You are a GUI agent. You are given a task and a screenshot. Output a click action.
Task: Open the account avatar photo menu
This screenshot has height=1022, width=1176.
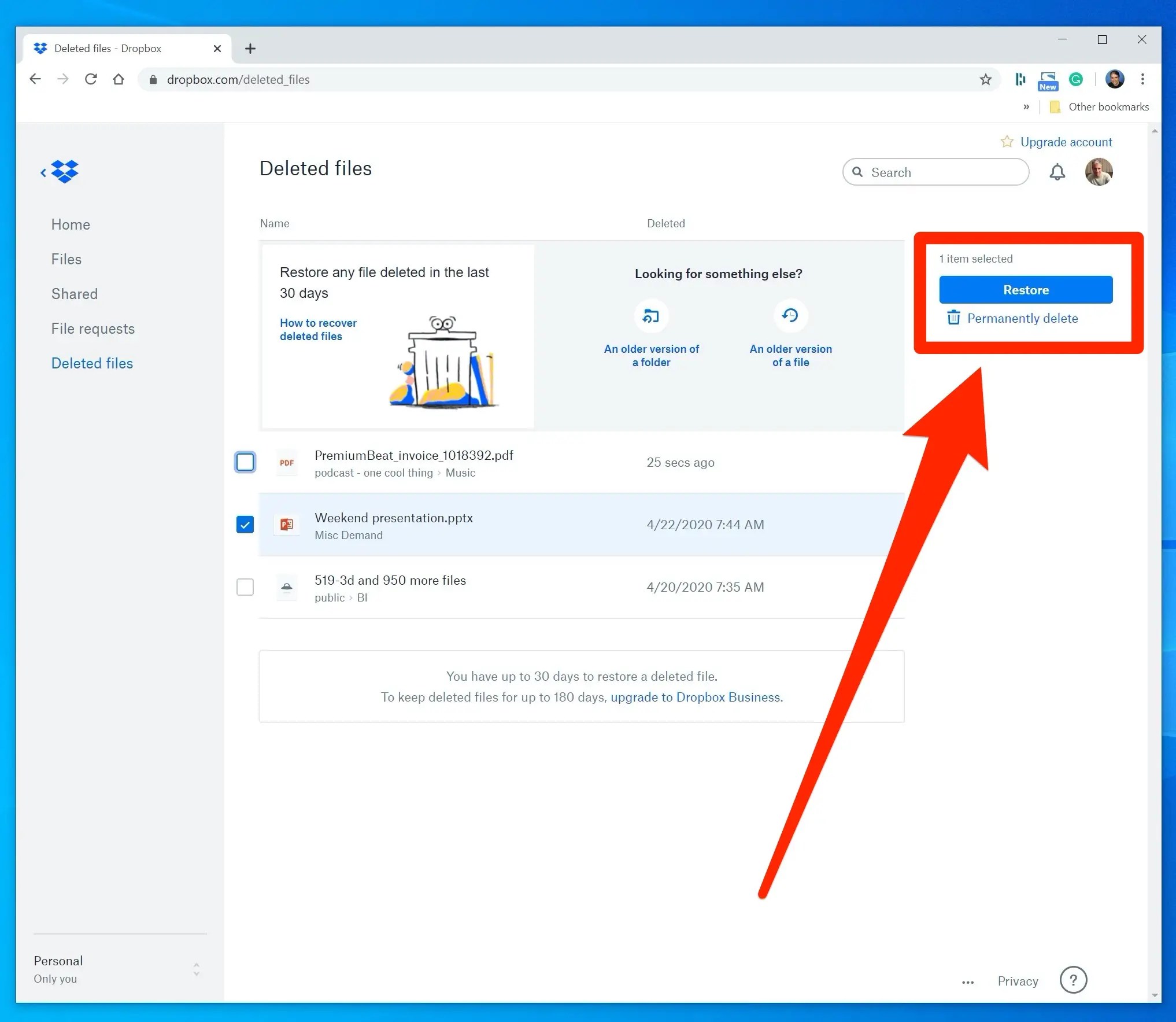tap(1099, 172)
